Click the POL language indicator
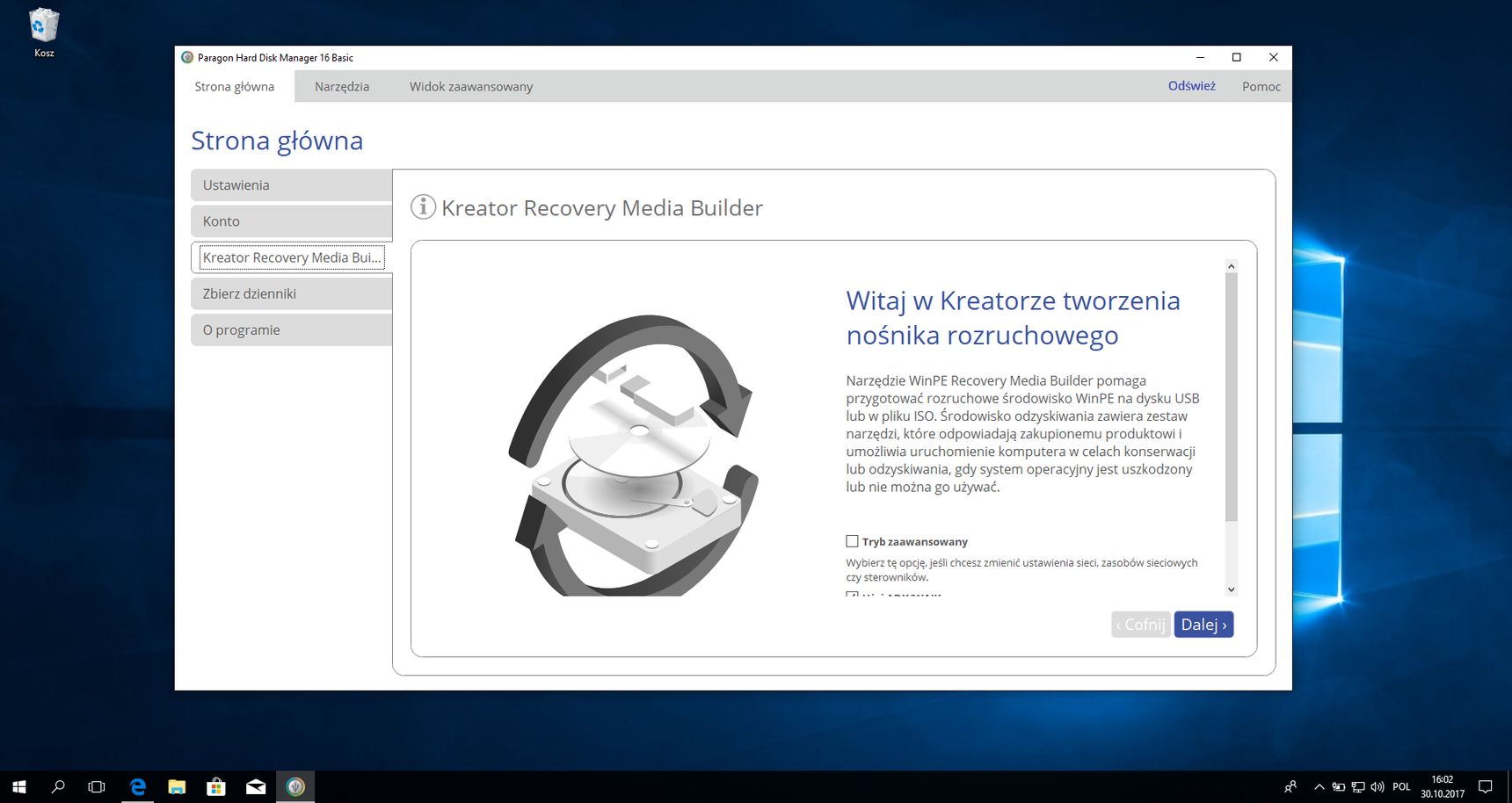The height and width of the screenshot is (803, 1512). tap(1401, 787)
